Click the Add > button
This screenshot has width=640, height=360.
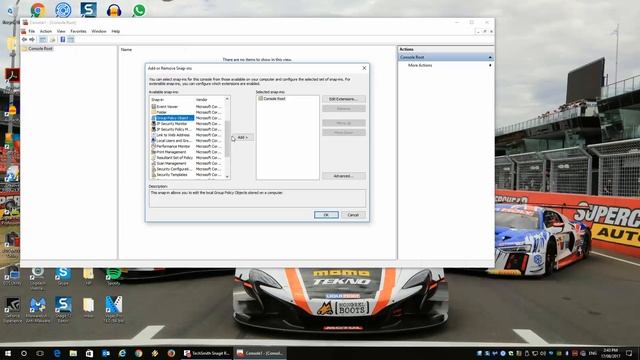tap(242, 138)
